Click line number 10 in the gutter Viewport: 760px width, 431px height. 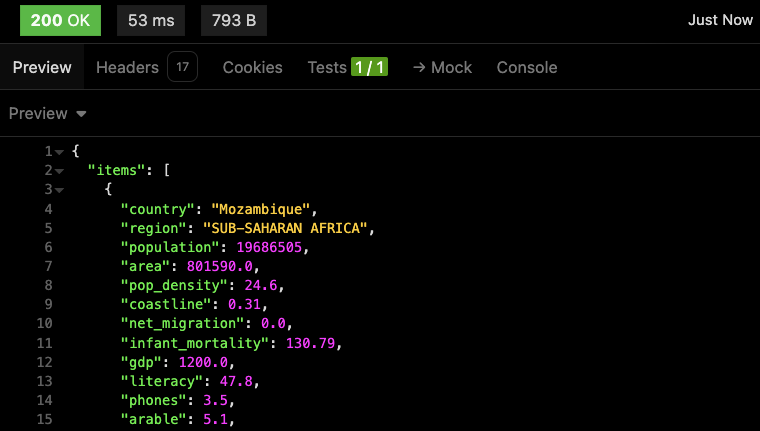coord(44,323)
